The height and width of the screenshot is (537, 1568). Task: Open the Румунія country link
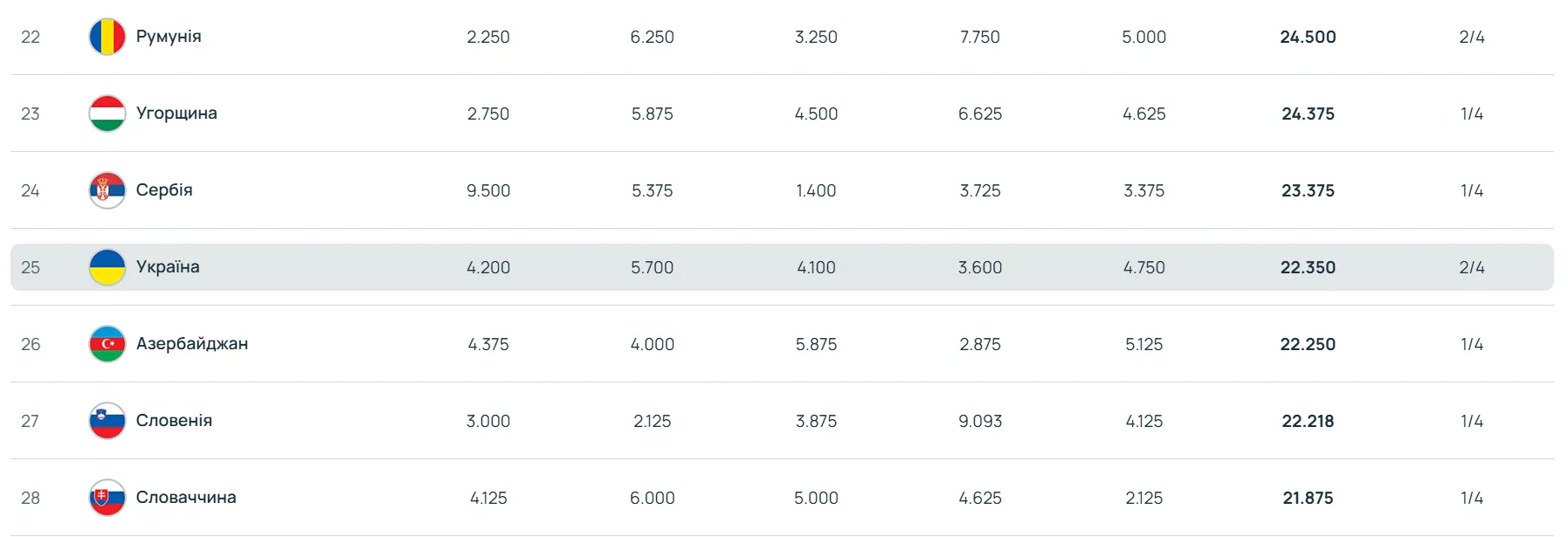169,37
